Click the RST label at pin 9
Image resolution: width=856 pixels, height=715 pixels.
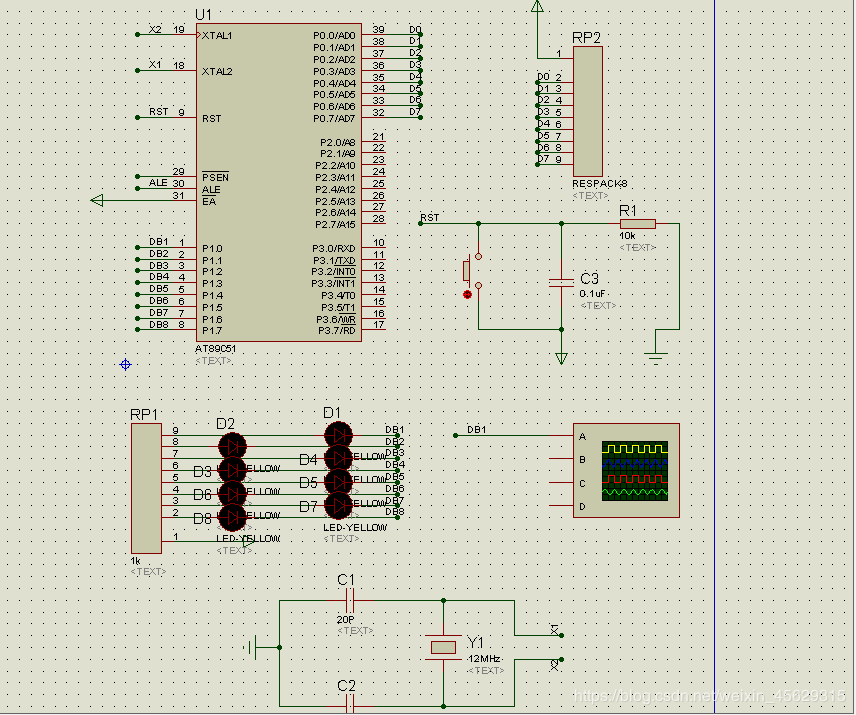point(159,112)
